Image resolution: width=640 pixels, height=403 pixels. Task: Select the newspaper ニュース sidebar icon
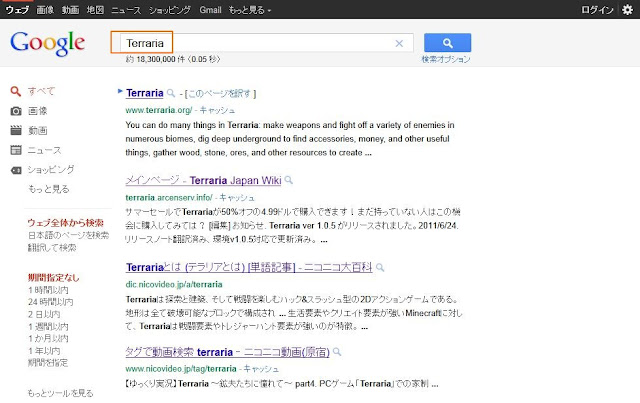pyautogui.click(x=16, y=150)
